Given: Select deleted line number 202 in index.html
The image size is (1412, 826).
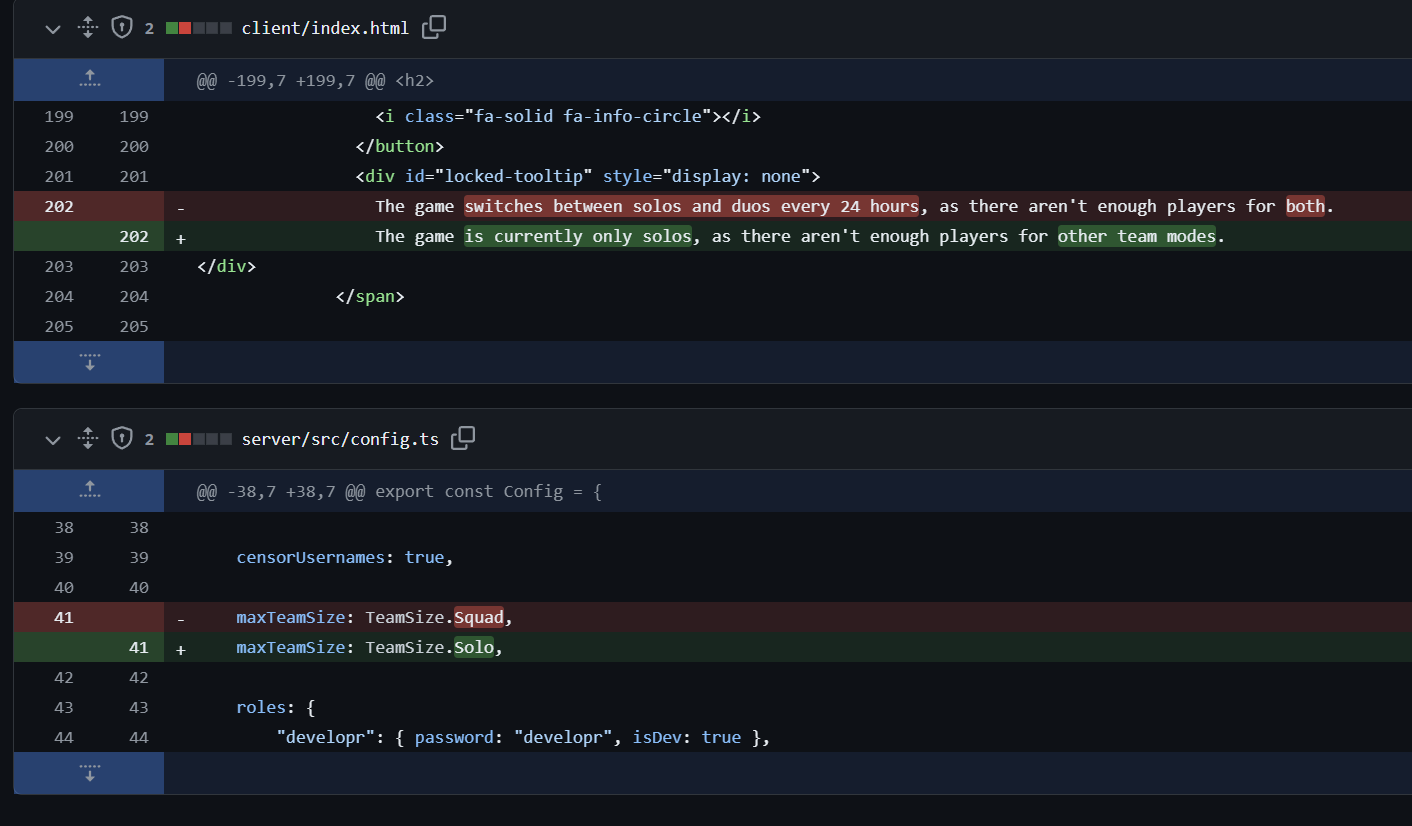Looking at the screenshot, I should point(59,206).
